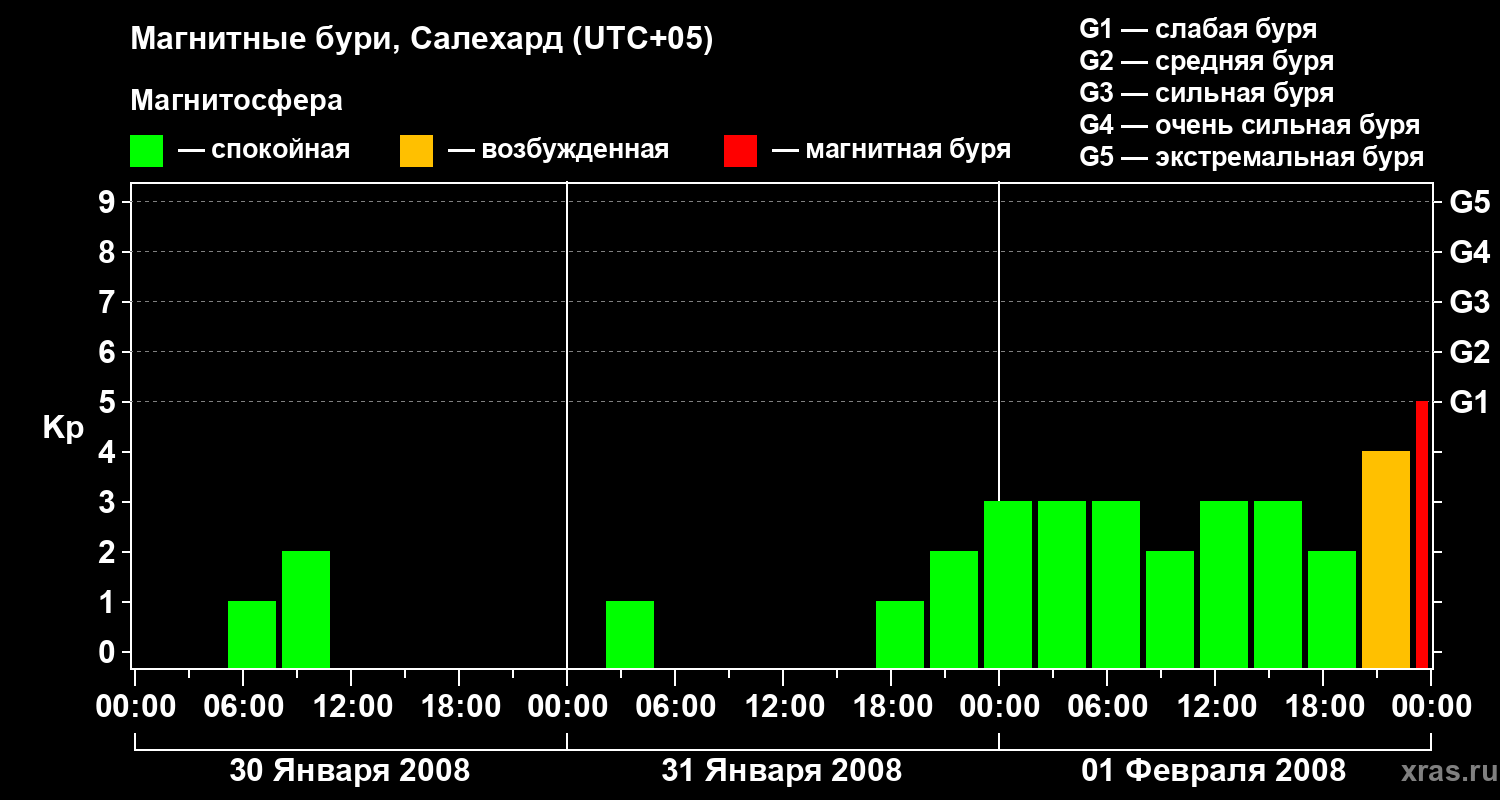Click the 'G5 — экстремальная буря' legend line

pyautogui.click(x=1252, y=157)
